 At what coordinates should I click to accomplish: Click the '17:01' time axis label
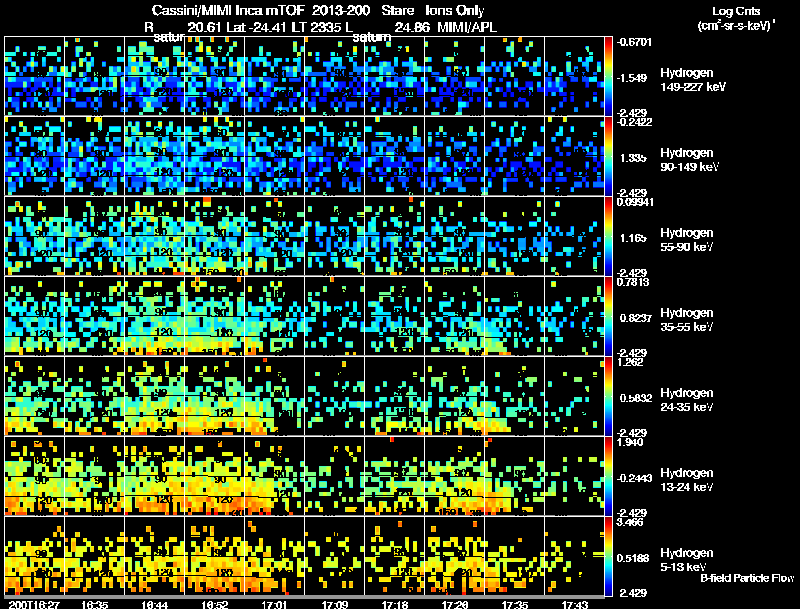(274, 604)
